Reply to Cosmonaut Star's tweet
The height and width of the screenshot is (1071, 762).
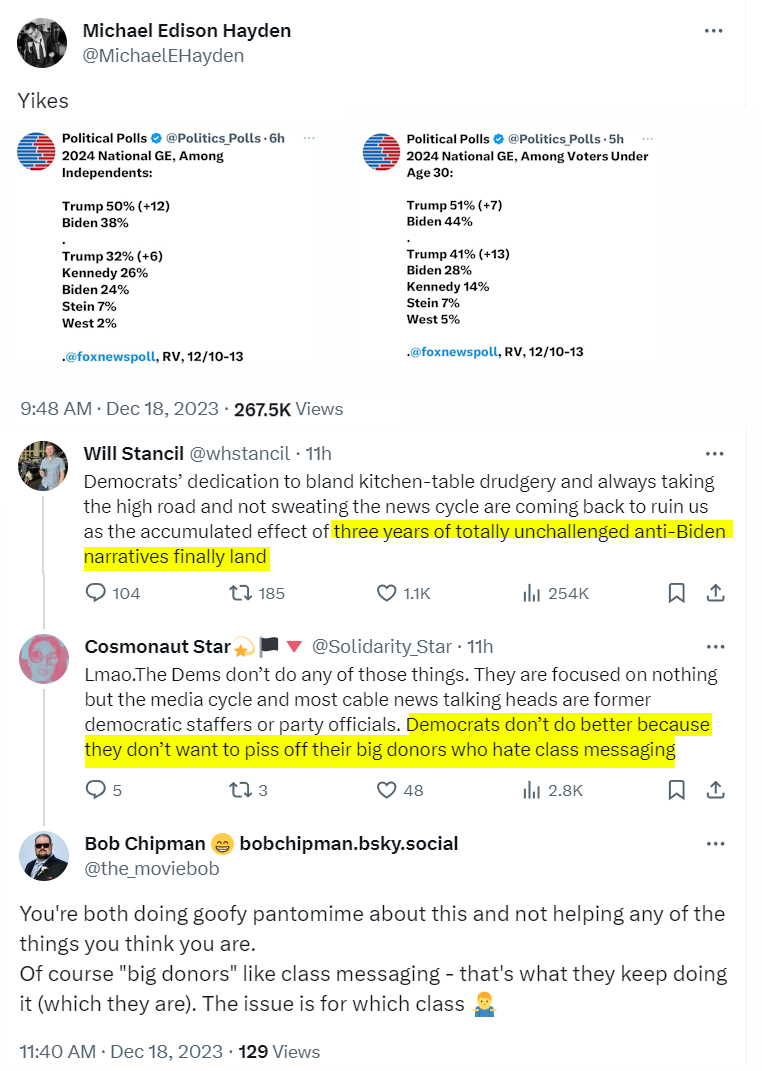pos(96,790)
